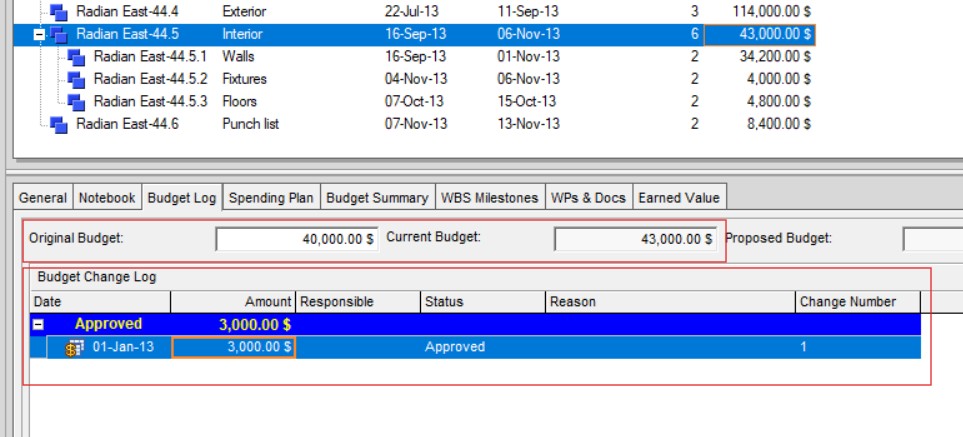
Task: Select the Floors WBS node icon
Action: [x=77, y=102]
